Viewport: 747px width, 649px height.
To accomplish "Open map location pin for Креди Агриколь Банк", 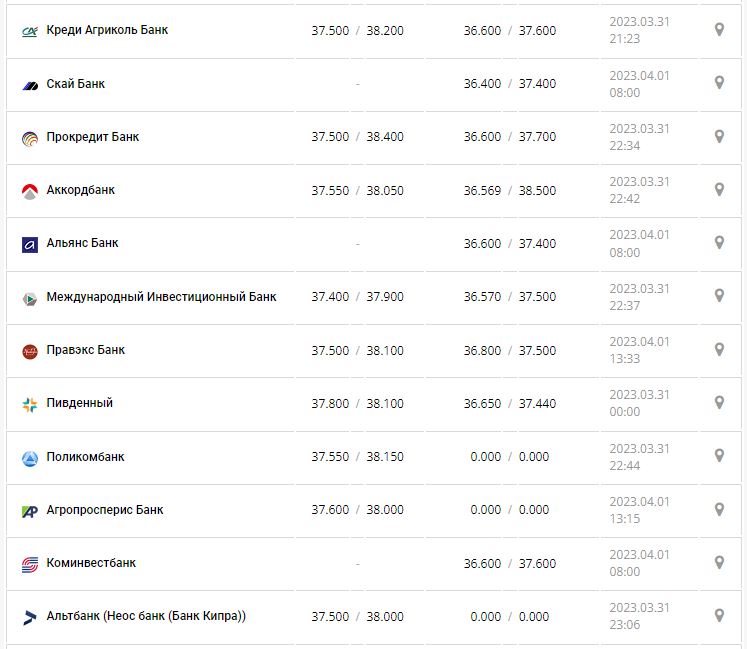I will [718, 30].
